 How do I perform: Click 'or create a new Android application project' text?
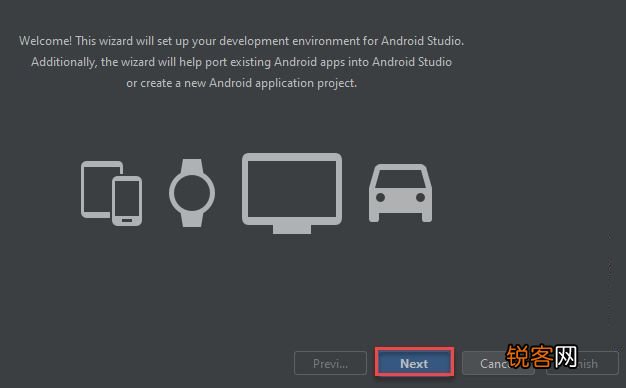(241, 83)
